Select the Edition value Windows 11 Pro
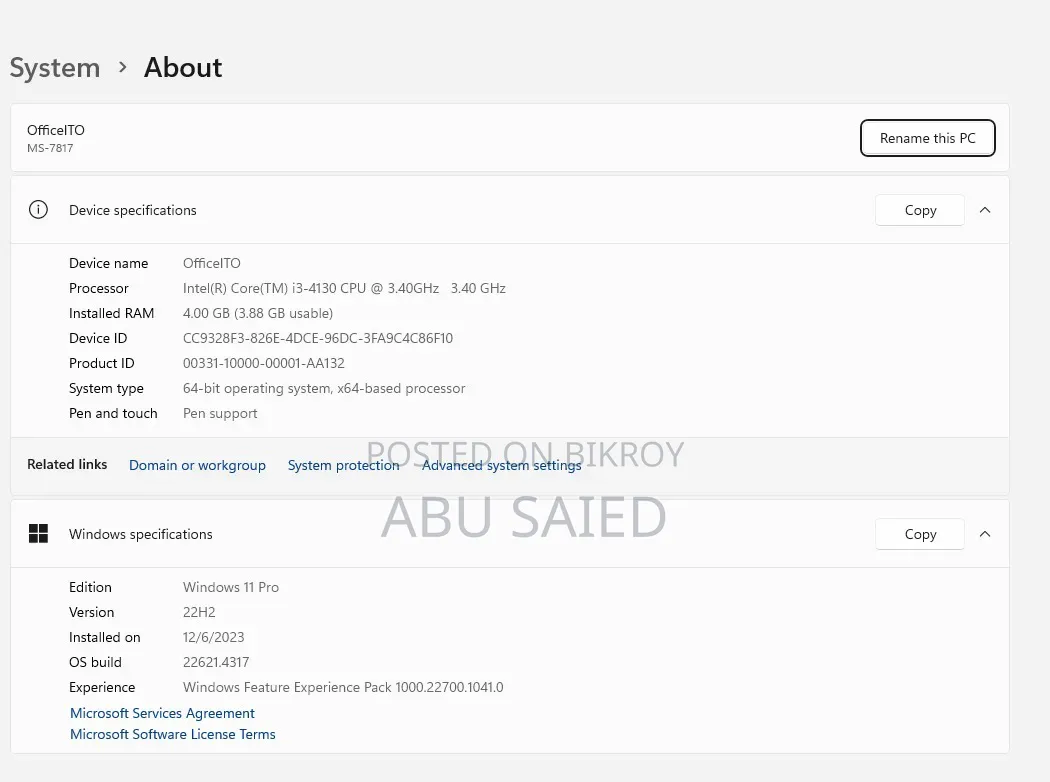The height and width of the screenshot is (782, 1050). coord(231,587)
